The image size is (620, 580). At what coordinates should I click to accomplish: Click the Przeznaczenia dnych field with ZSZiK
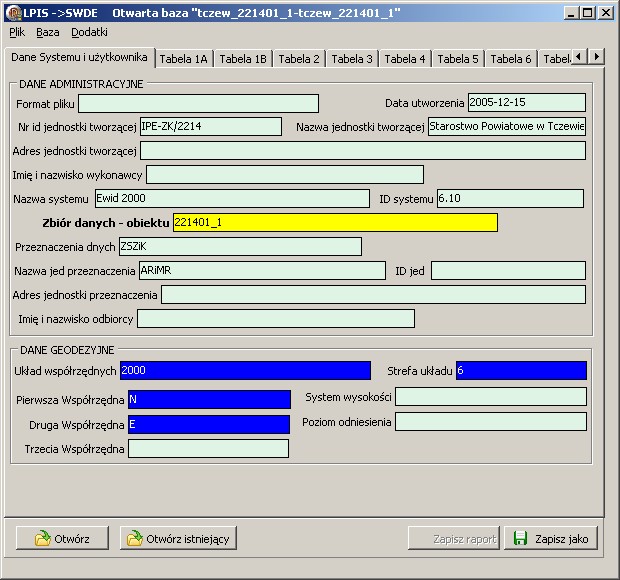pos(240,247)
